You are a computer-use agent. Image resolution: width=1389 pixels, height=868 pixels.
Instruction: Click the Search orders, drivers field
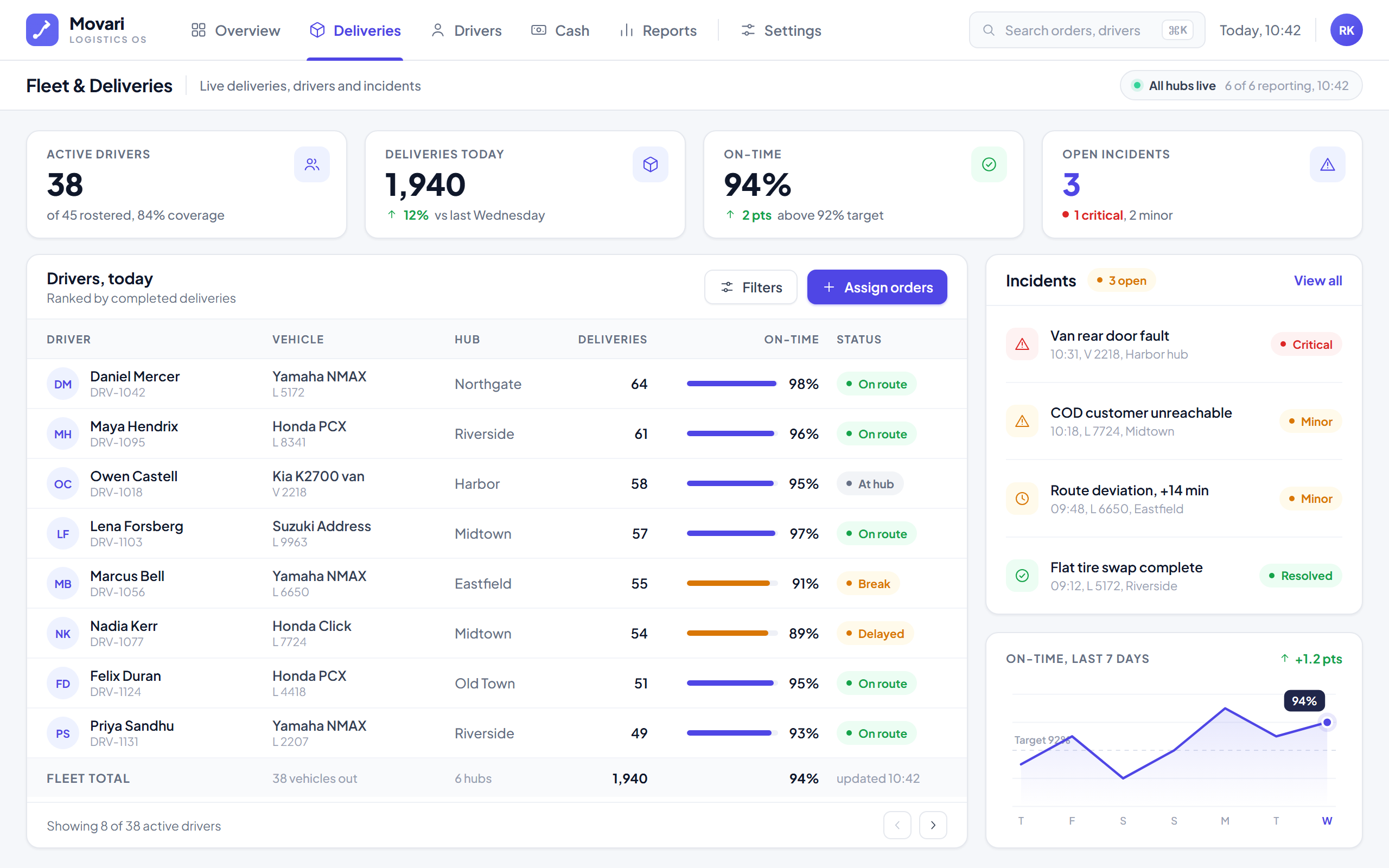point(1087,30)
